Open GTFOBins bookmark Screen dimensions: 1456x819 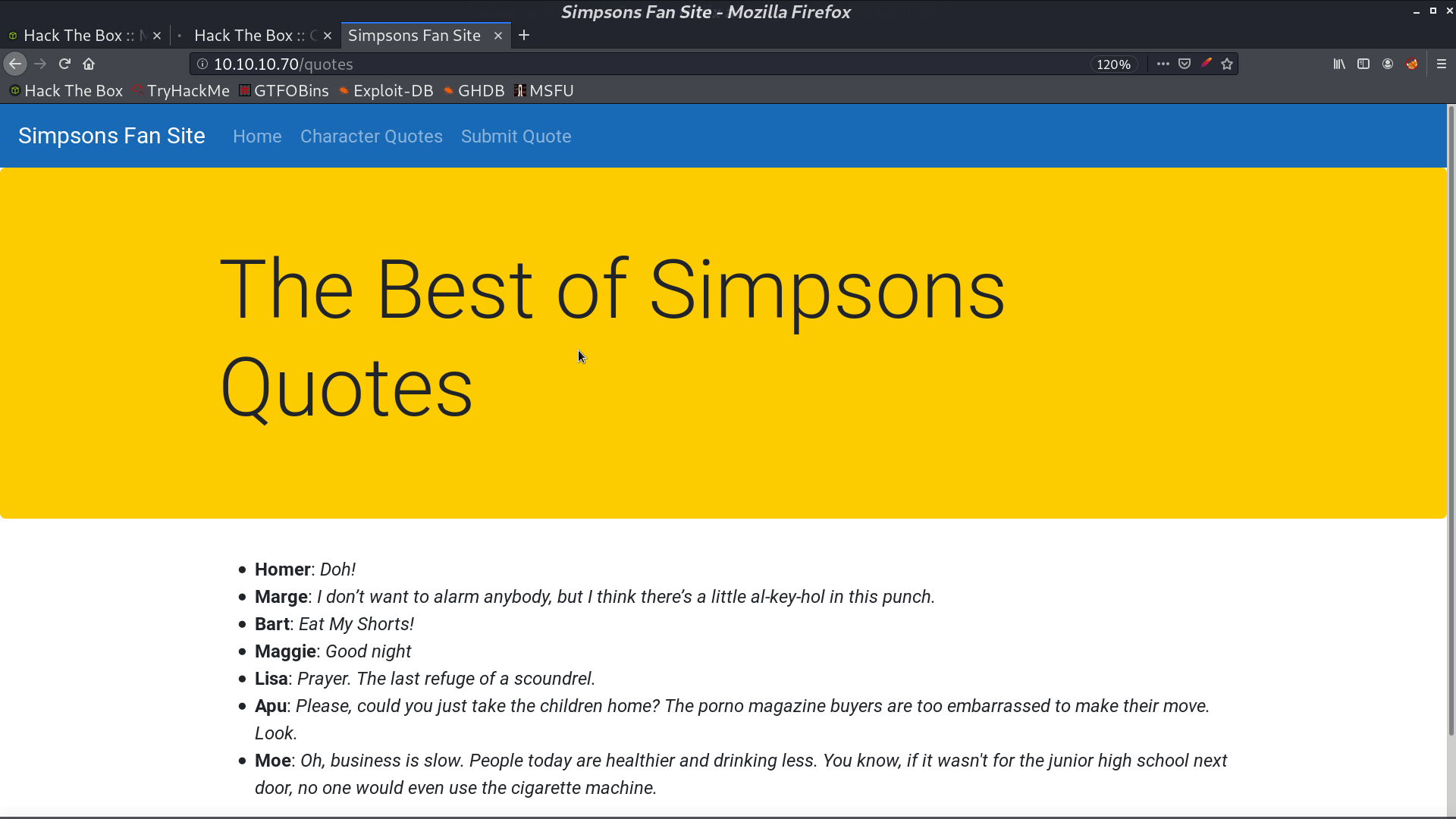coord(284,91)
